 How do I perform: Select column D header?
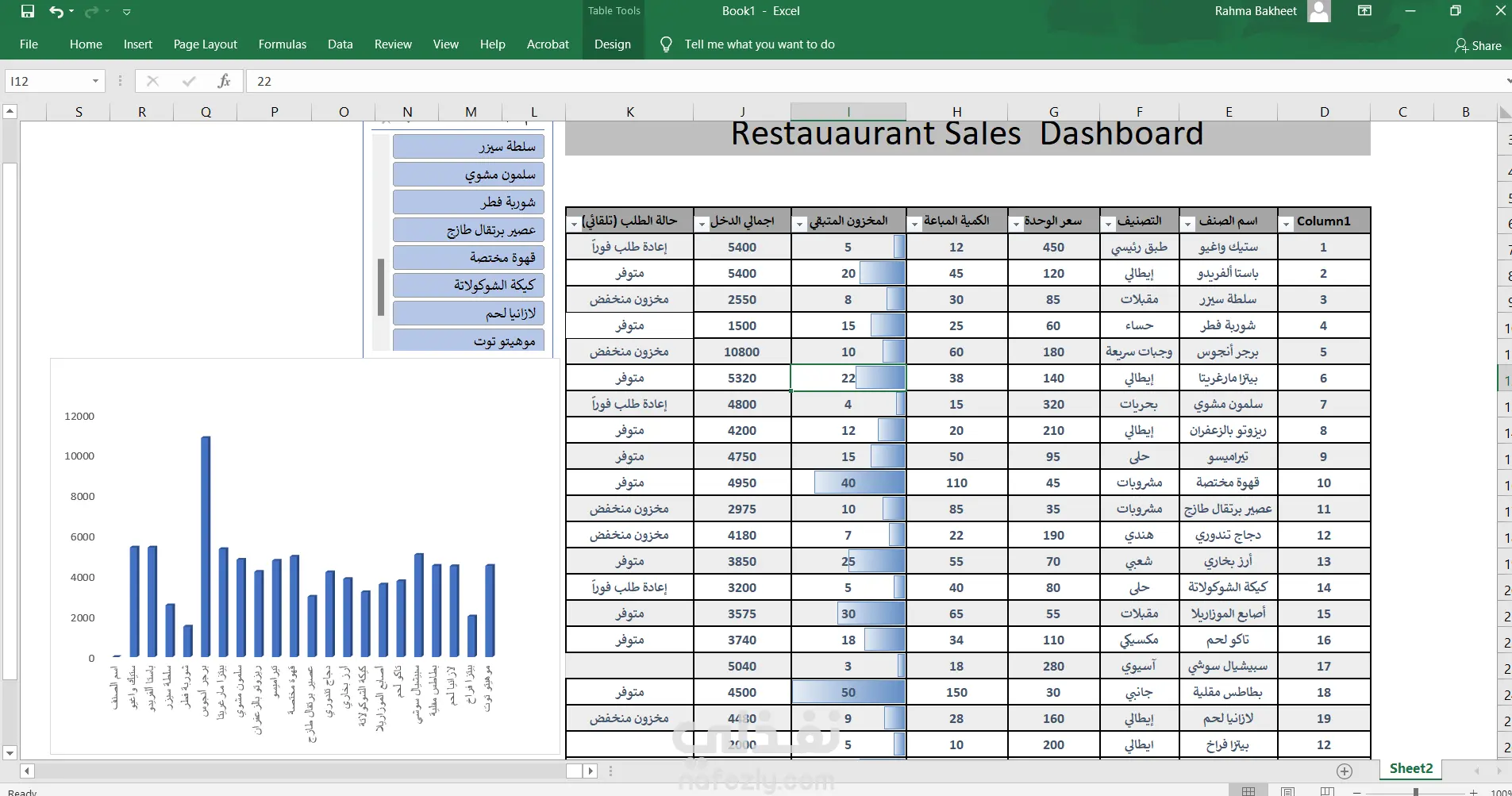pos(1324,112)
